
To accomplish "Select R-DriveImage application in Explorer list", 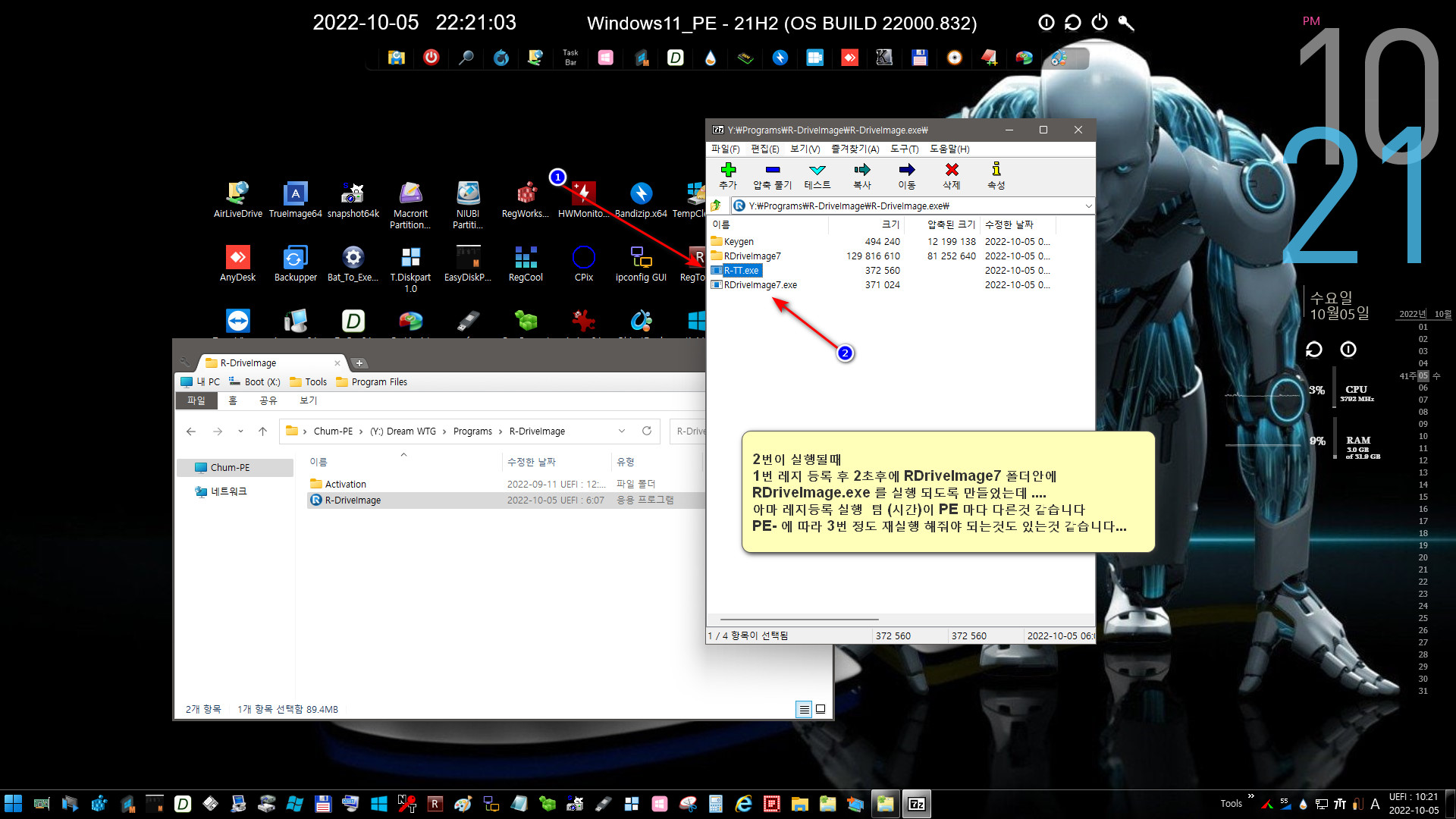I will (x=504, y=500).
